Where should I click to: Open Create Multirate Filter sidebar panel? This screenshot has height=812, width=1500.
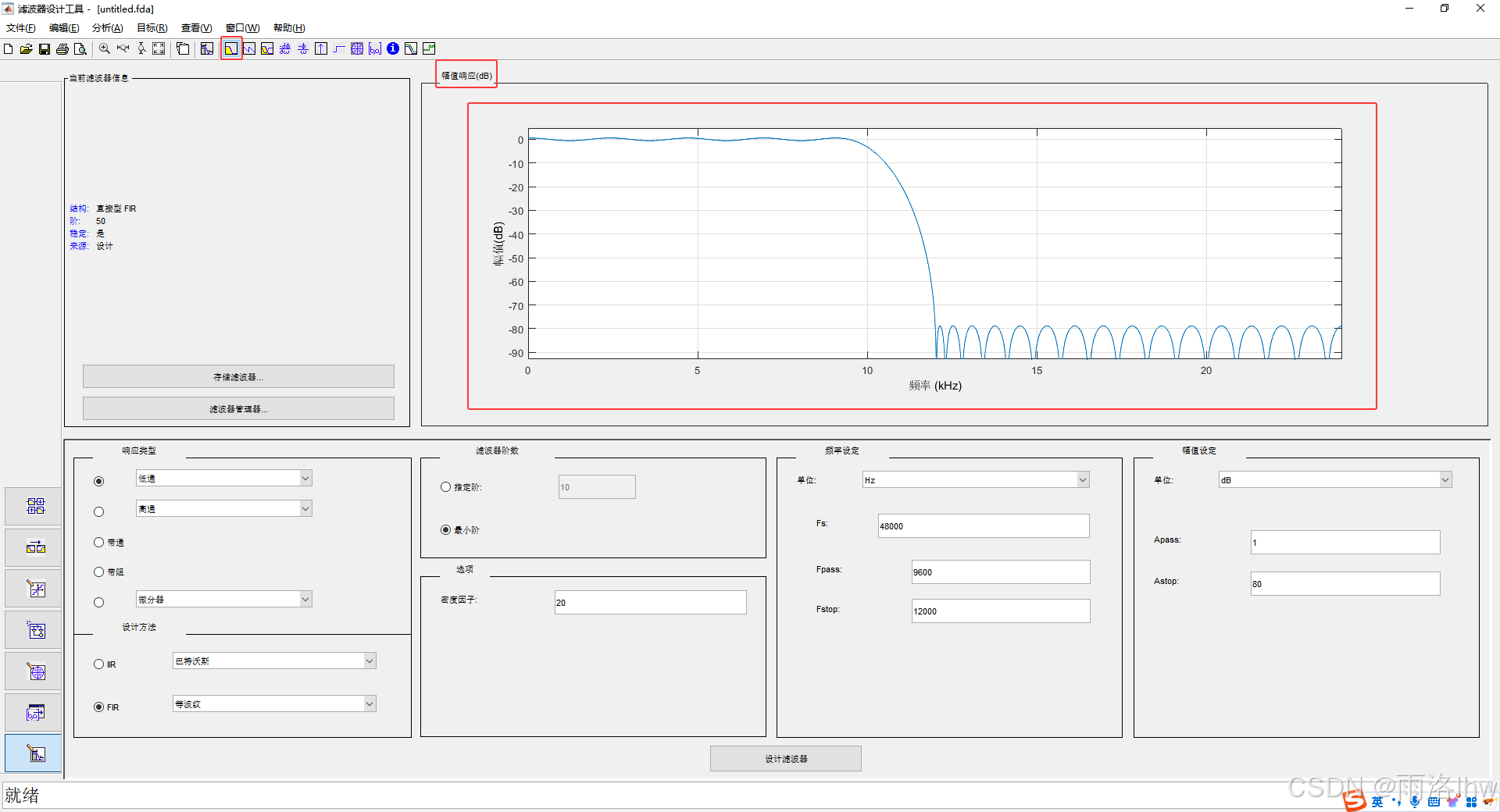pyautogui.click(x=34, y=507)
